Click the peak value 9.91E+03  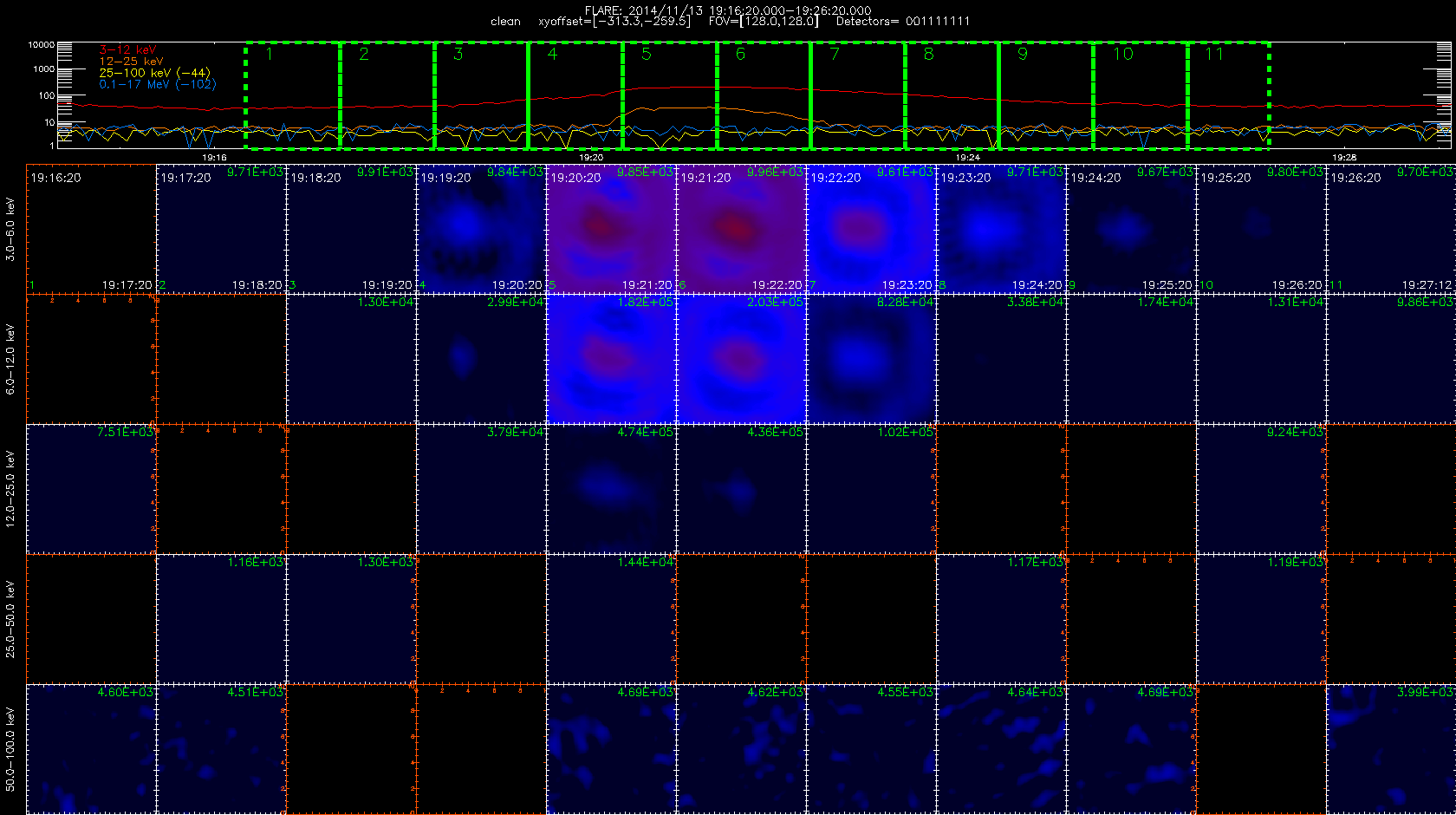point(385,173)
